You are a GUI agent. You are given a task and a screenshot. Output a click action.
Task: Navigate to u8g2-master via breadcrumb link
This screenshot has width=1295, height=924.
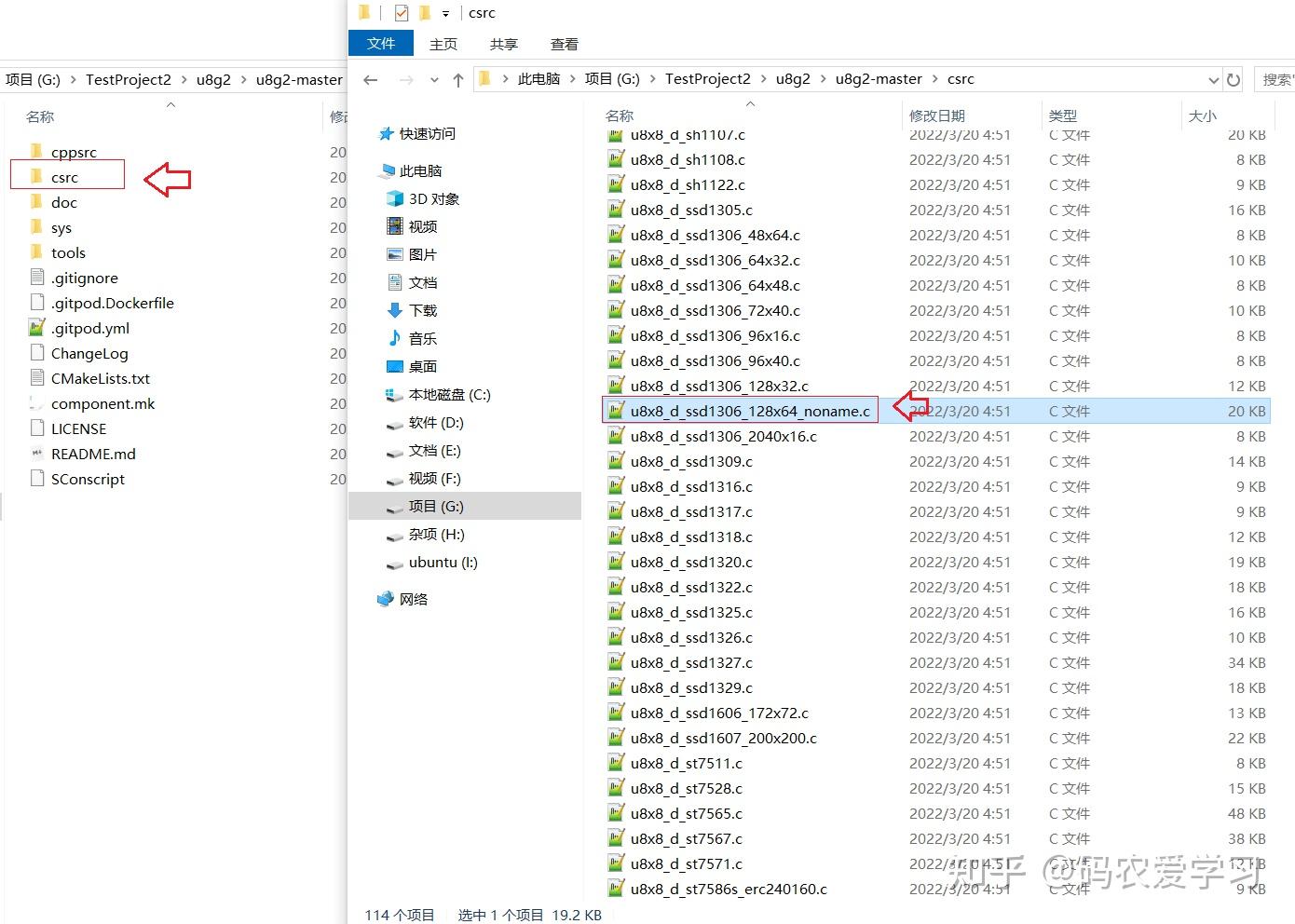(879, 78)
